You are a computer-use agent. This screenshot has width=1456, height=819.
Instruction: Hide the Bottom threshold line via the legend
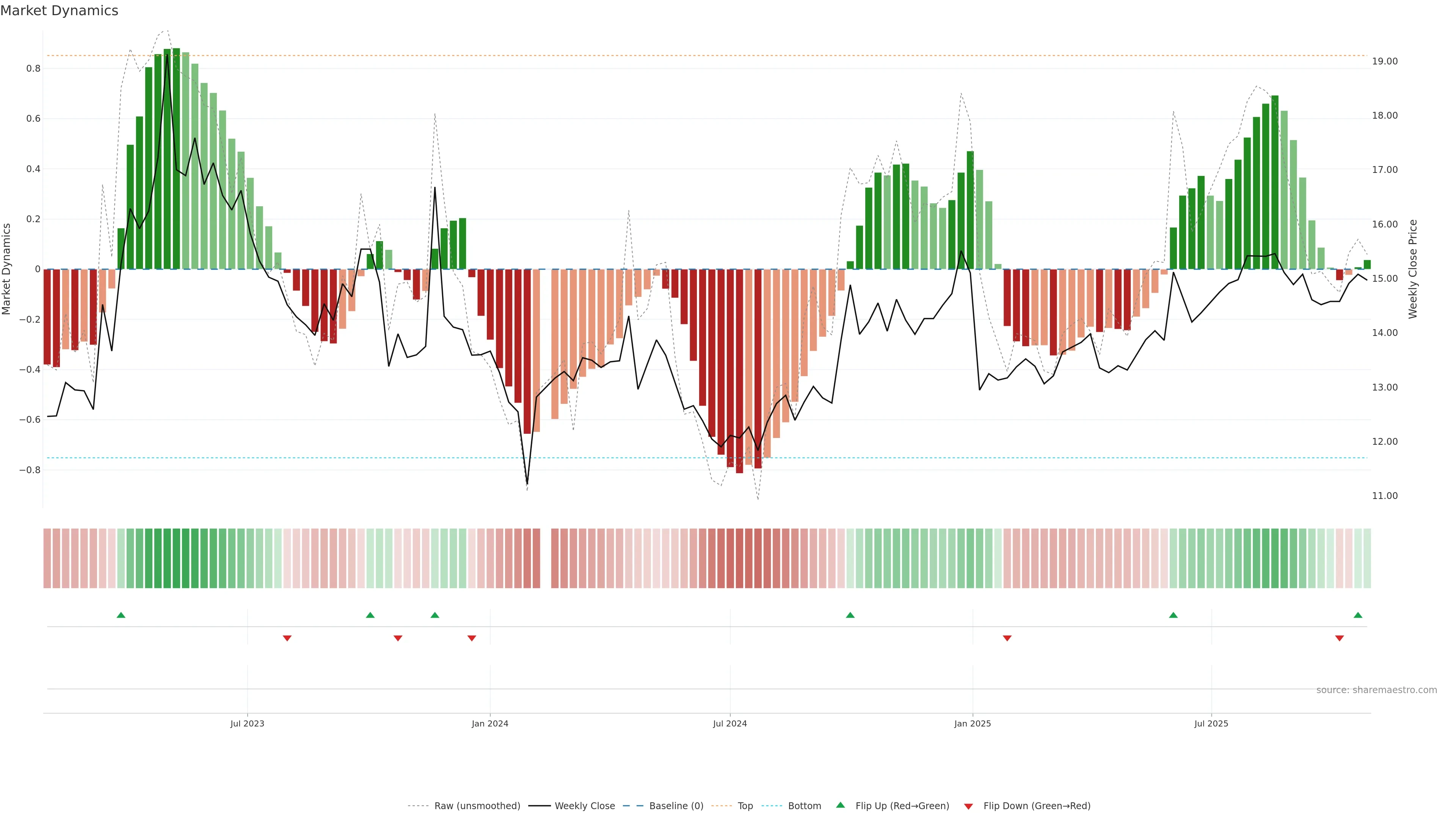pos(804,806)
